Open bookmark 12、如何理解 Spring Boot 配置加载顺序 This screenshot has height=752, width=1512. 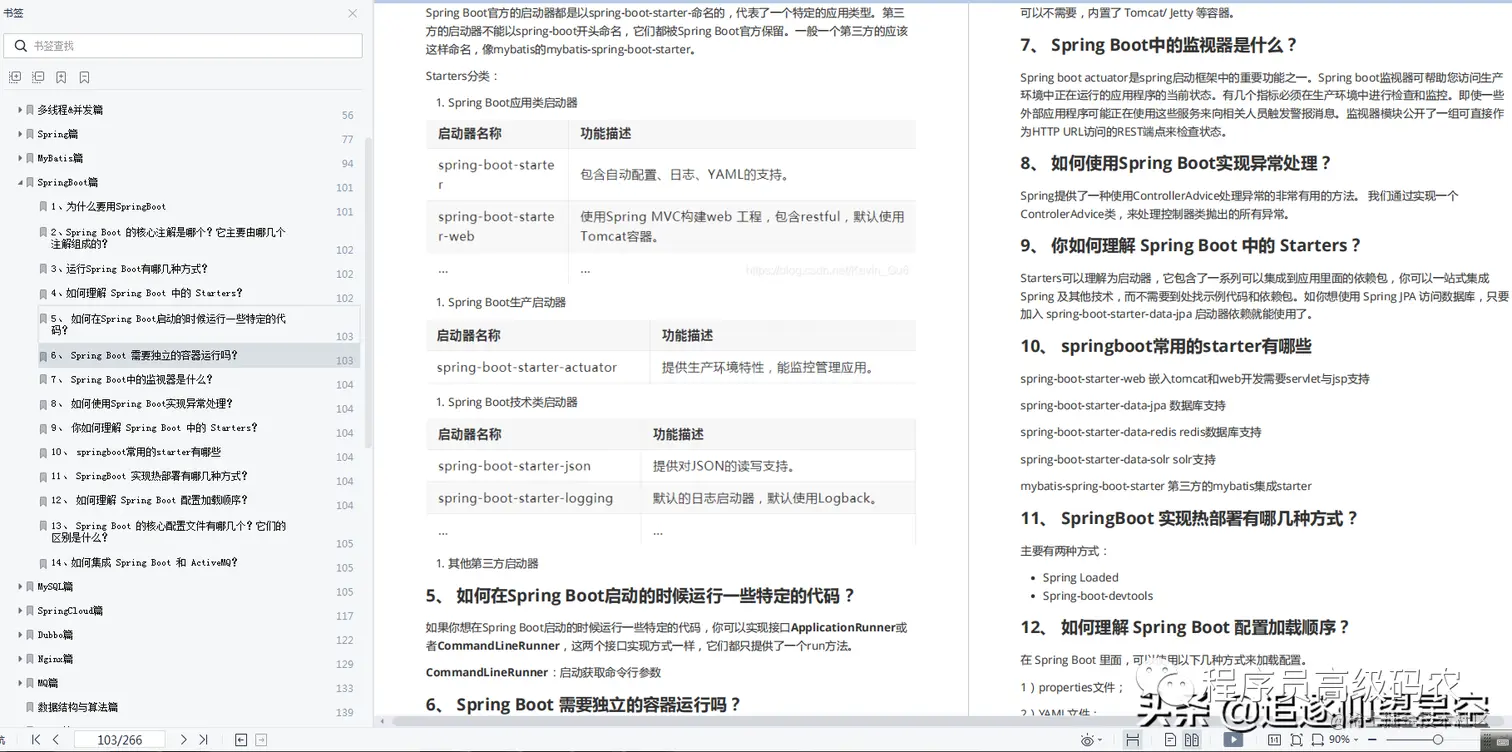pos(149,500)
